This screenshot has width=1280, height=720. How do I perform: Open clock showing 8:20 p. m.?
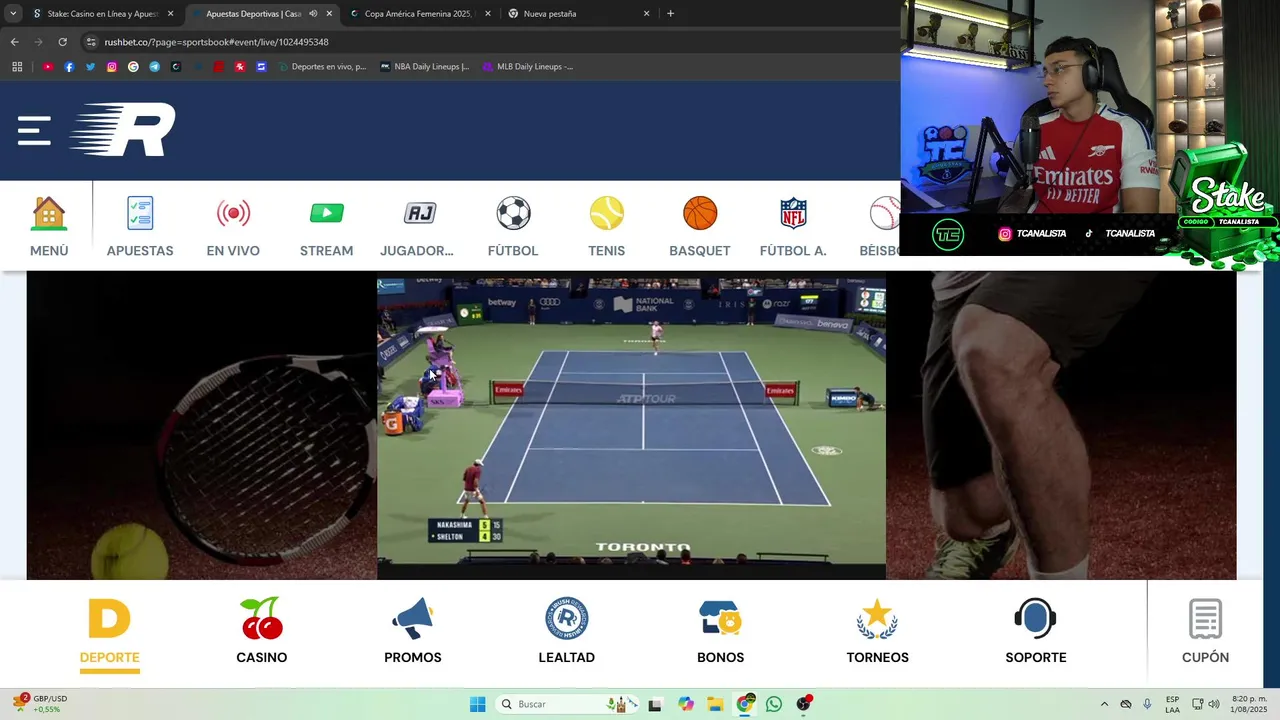click(x=1249, y=704)
